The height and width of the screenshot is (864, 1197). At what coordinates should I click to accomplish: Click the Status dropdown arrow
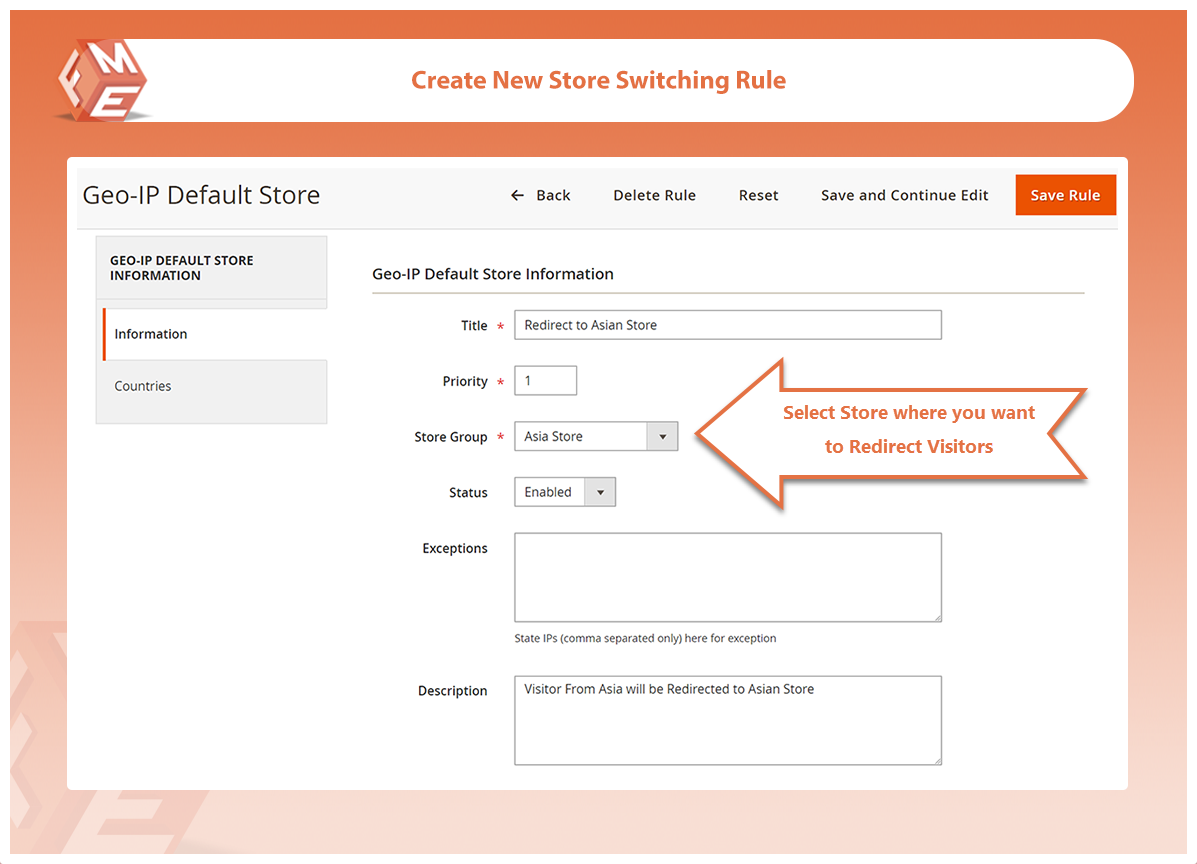point(600,493)
